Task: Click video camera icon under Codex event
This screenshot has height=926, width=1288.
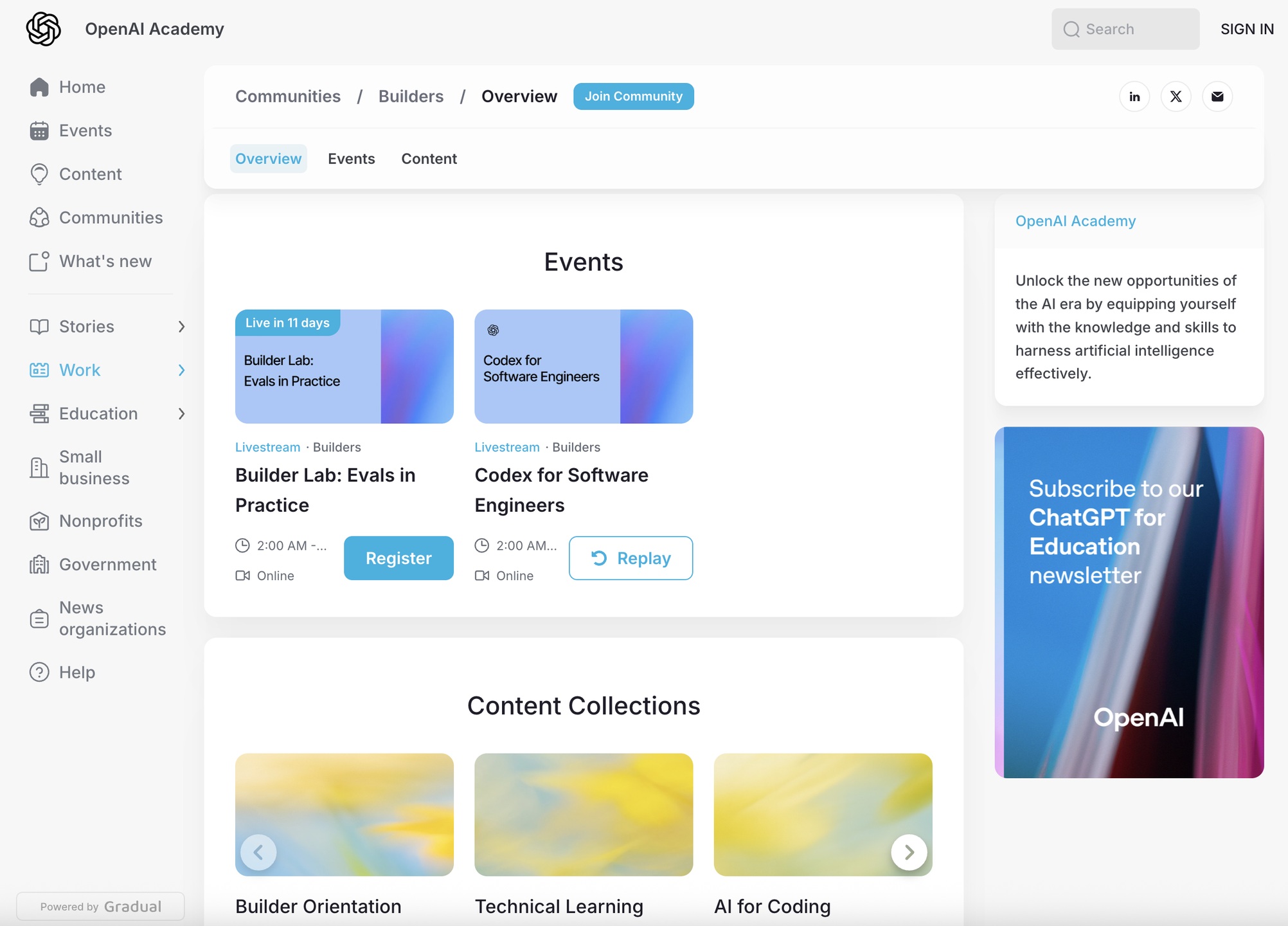Action: click(482, 576)
